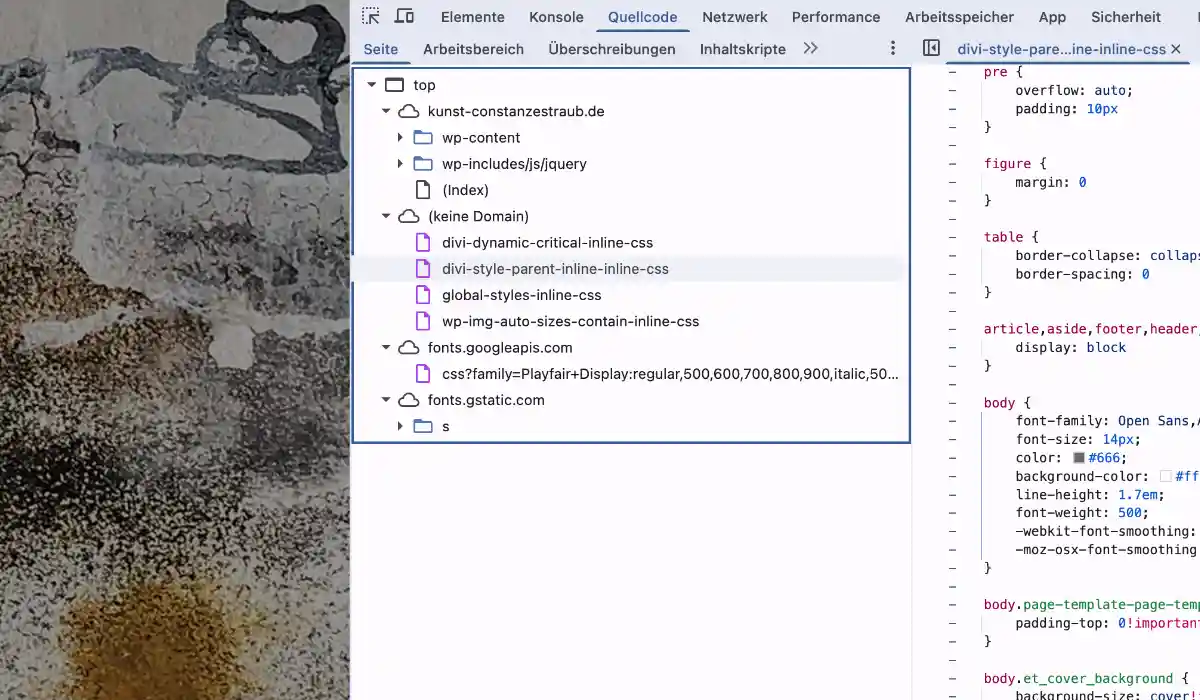
Task: Open the background-color swatch in body rule
Action: 1166,477
